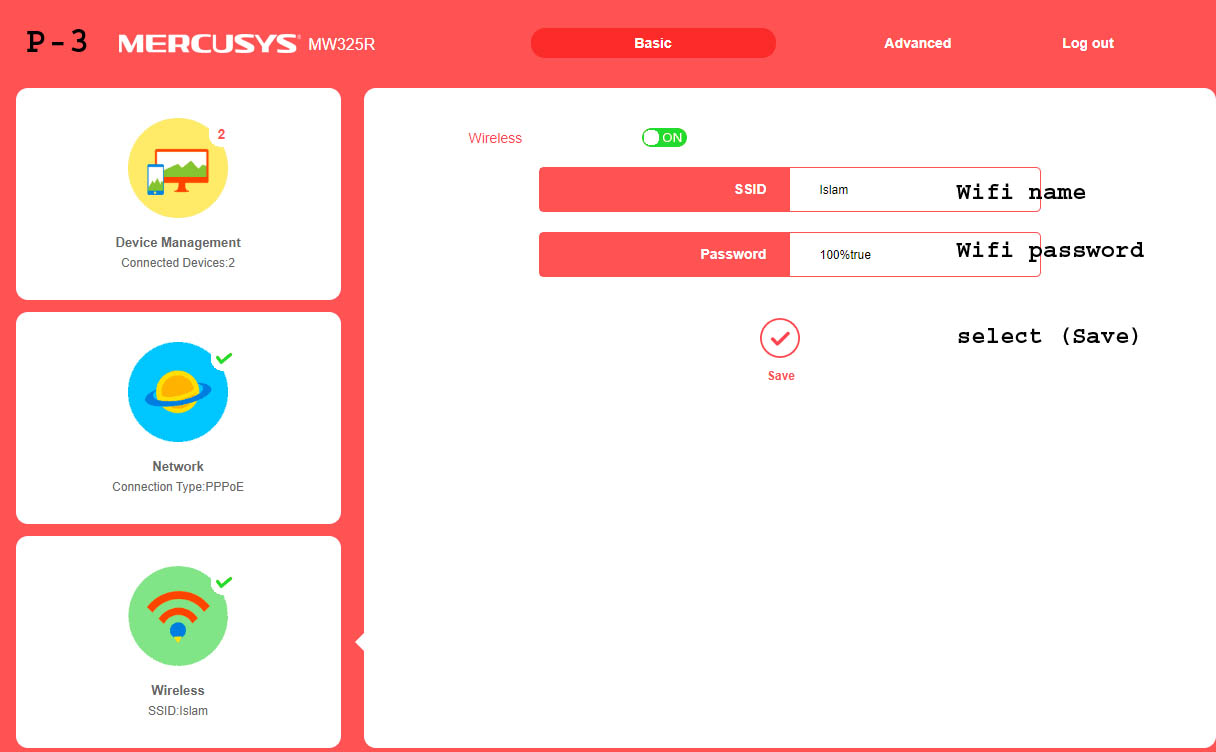Click the red connected devices badge showing 2
Screen dimensions: 1216x752
(x=221, y=134)
